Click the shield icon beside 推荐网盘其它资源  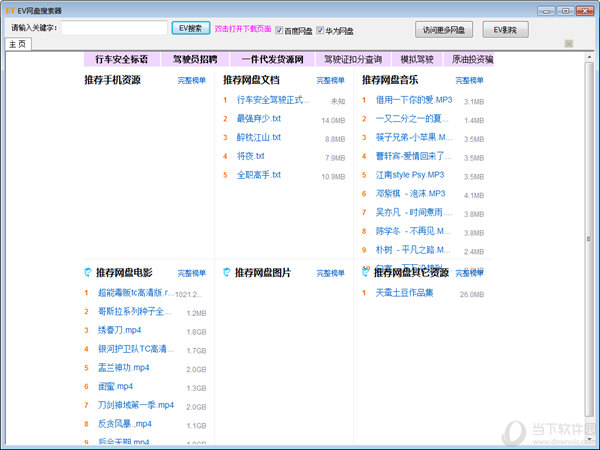pos(366,272)
